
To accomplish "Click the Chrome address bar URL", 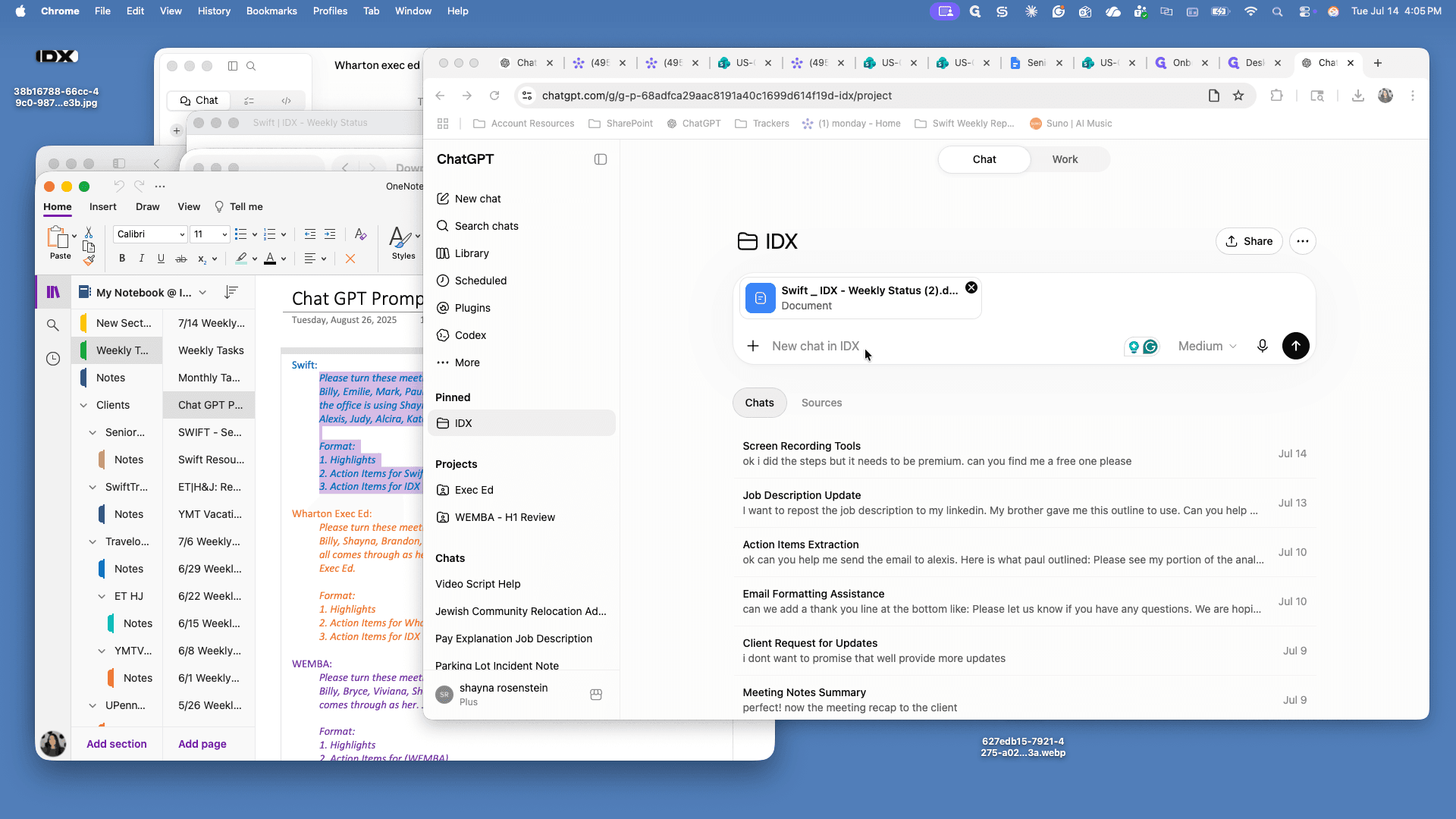I will click(x=717, y=96).
